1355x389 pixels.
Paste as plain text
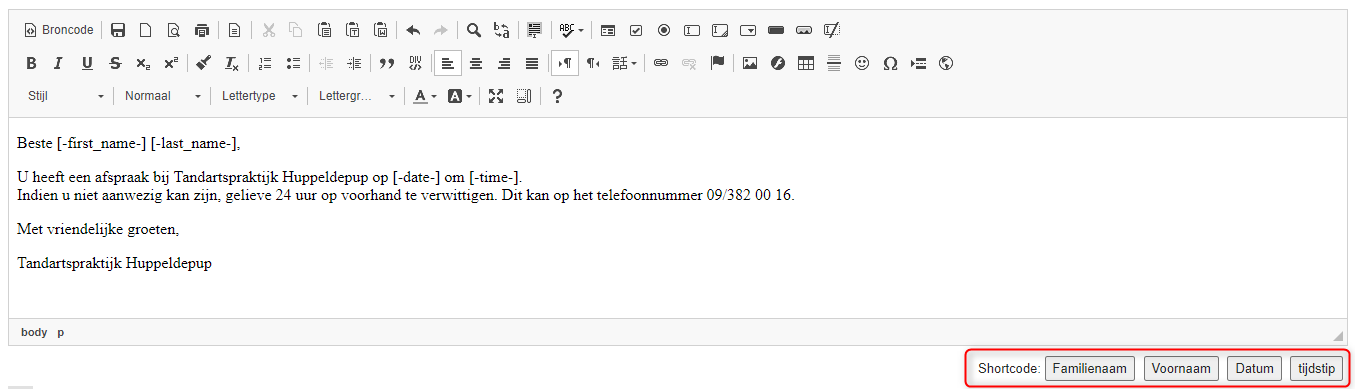coord(352,30)
